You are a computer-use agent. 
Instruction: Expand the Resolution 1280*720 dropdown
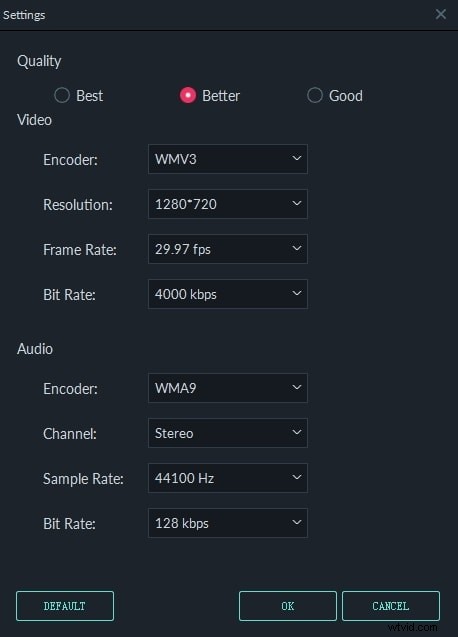coord(228,204)
